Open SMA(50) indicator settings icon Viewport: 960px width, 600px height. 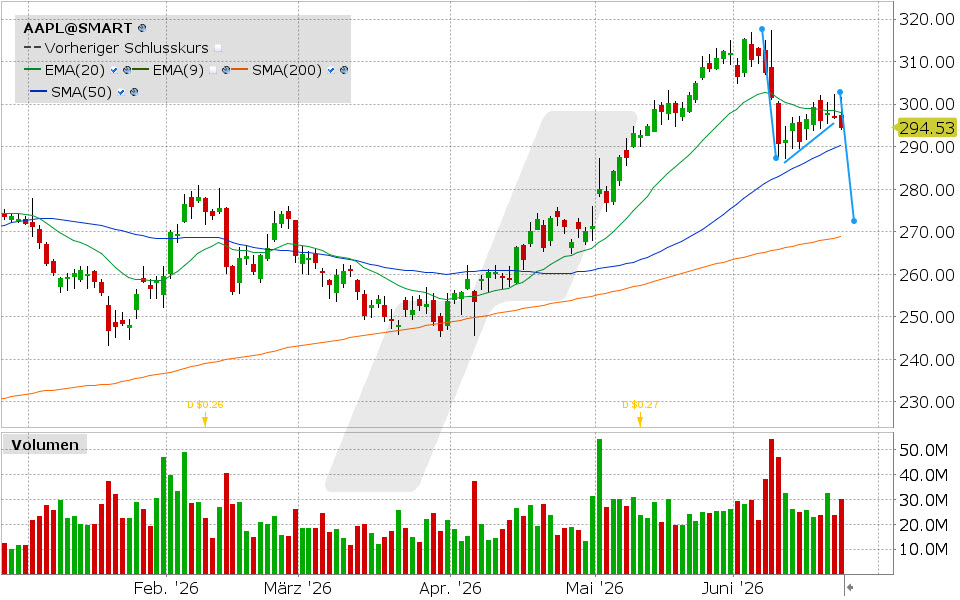tap(134, 92)
